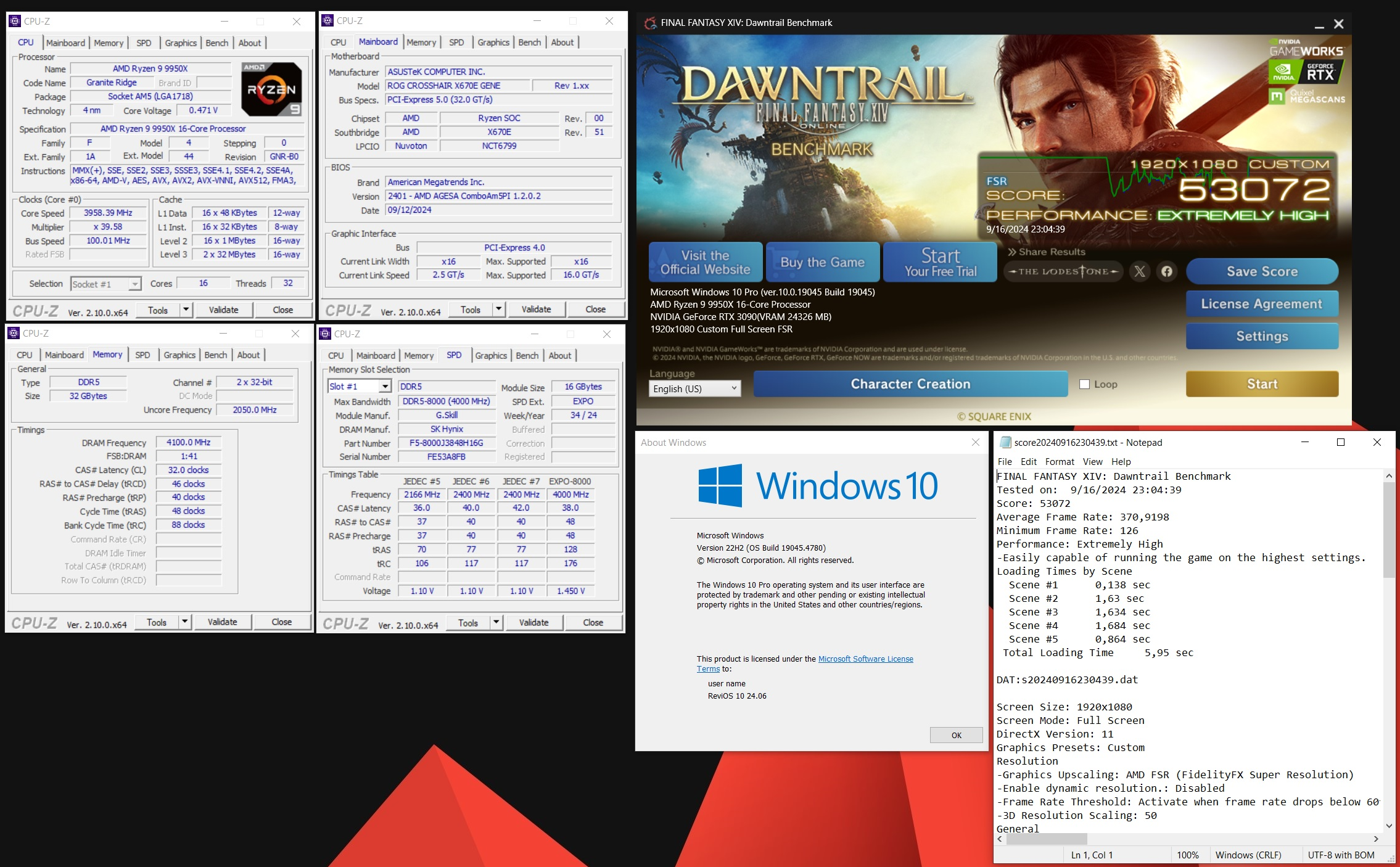This screenshot has width=1400, height=867.
Task: Select SPD tab in Memory CPU-Z window
Action: [x=142, y=355]
